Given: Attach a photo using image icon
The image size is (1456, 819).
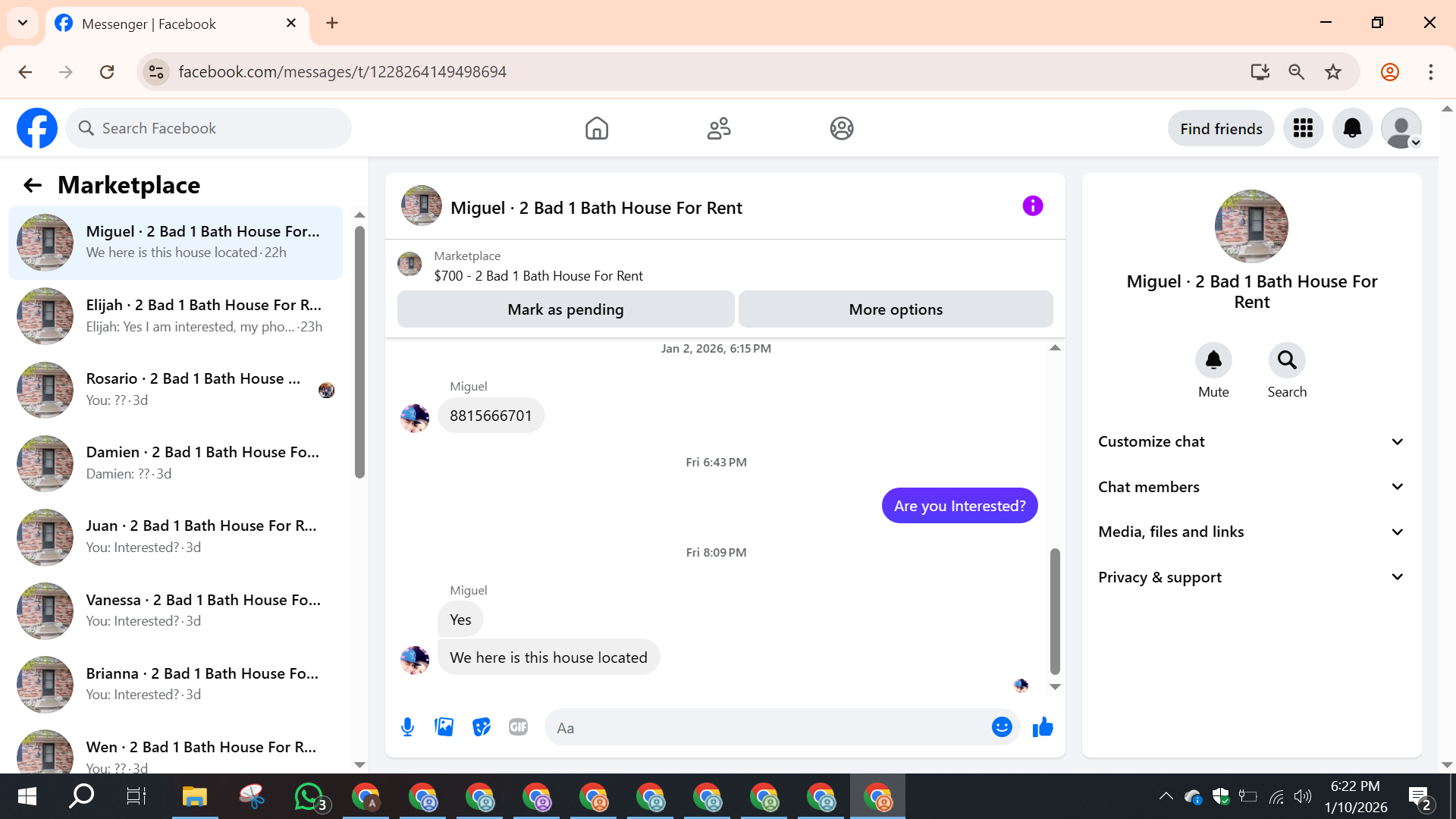Looking at the screenshot, I should [x=444, y=727].
